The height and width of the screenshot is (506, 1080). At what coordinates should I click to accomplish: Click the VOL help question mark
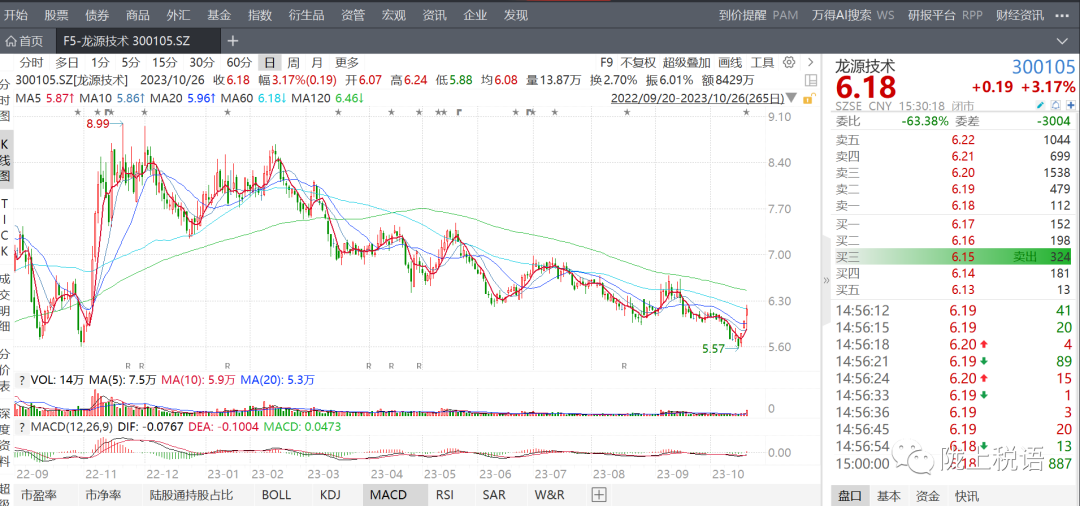[x=21, y=380]
